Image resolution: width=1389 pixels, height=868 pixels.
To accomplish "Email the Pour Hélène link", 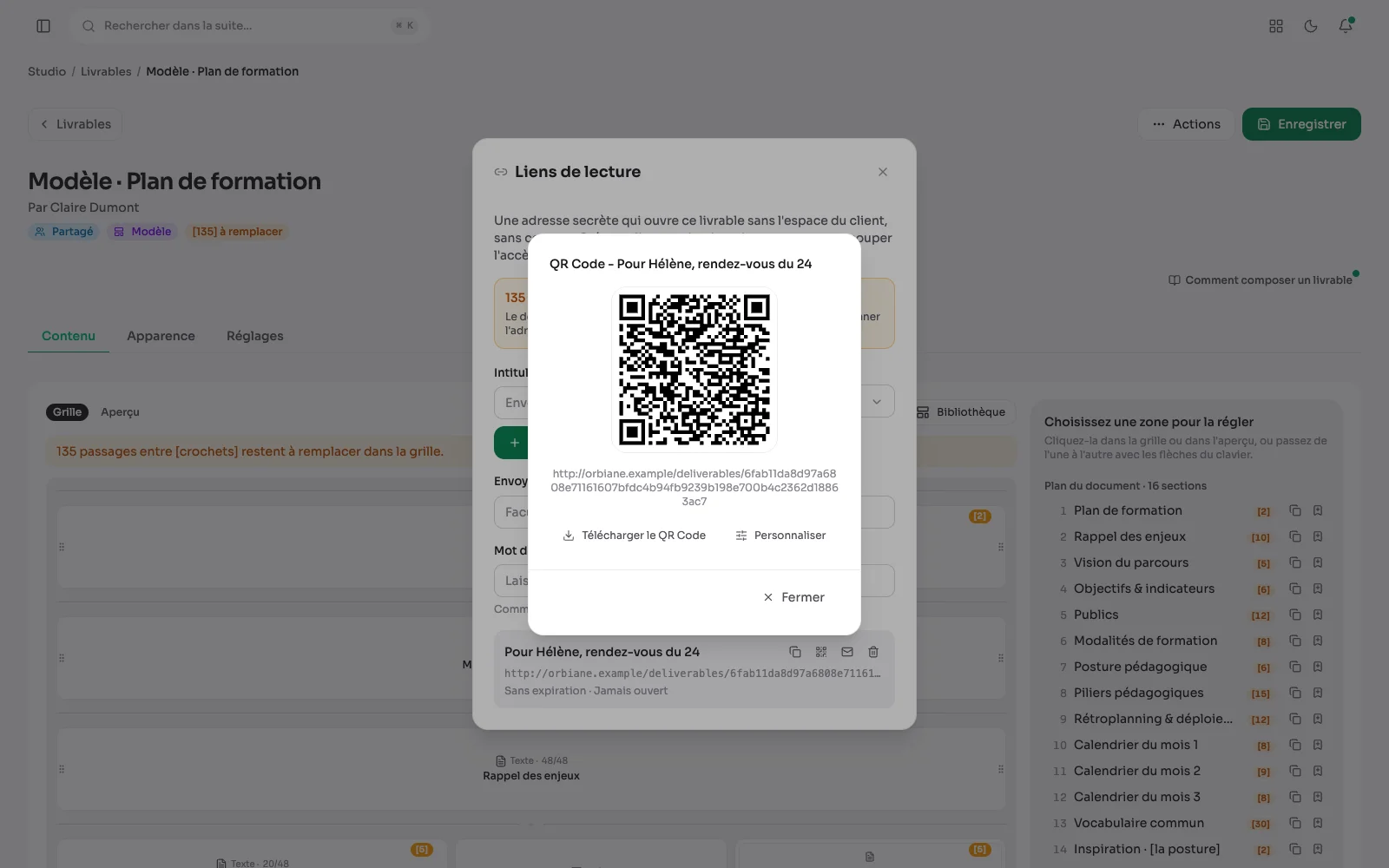I will pos(847,652).
